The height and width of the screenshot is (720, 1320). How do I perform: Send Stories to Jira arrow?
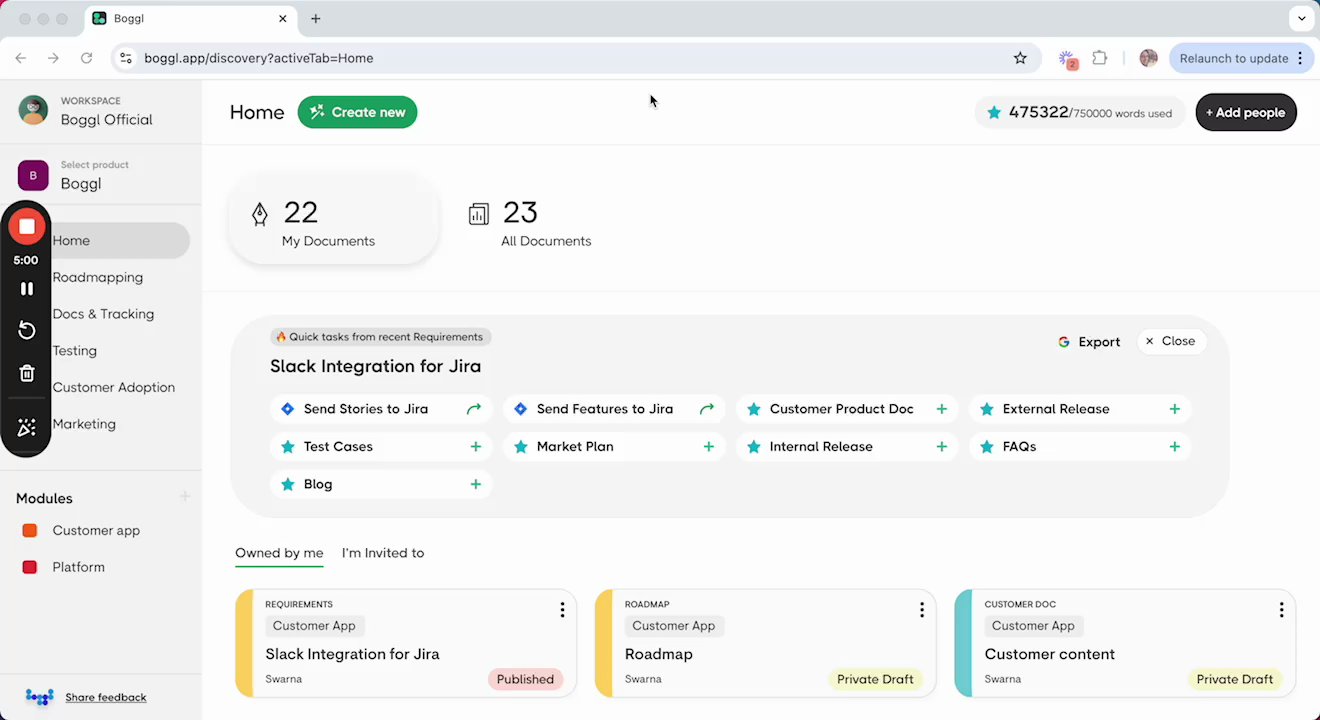coord(474,409)
